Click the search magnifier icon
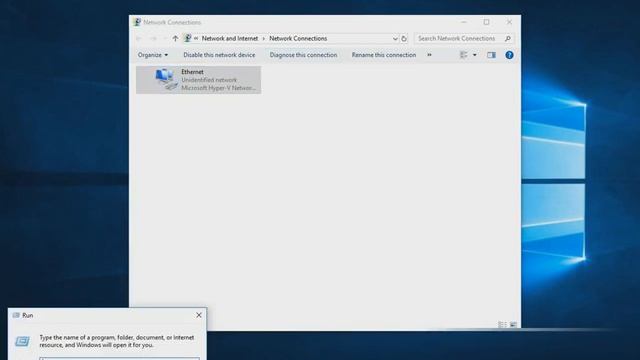 point(508,38)
